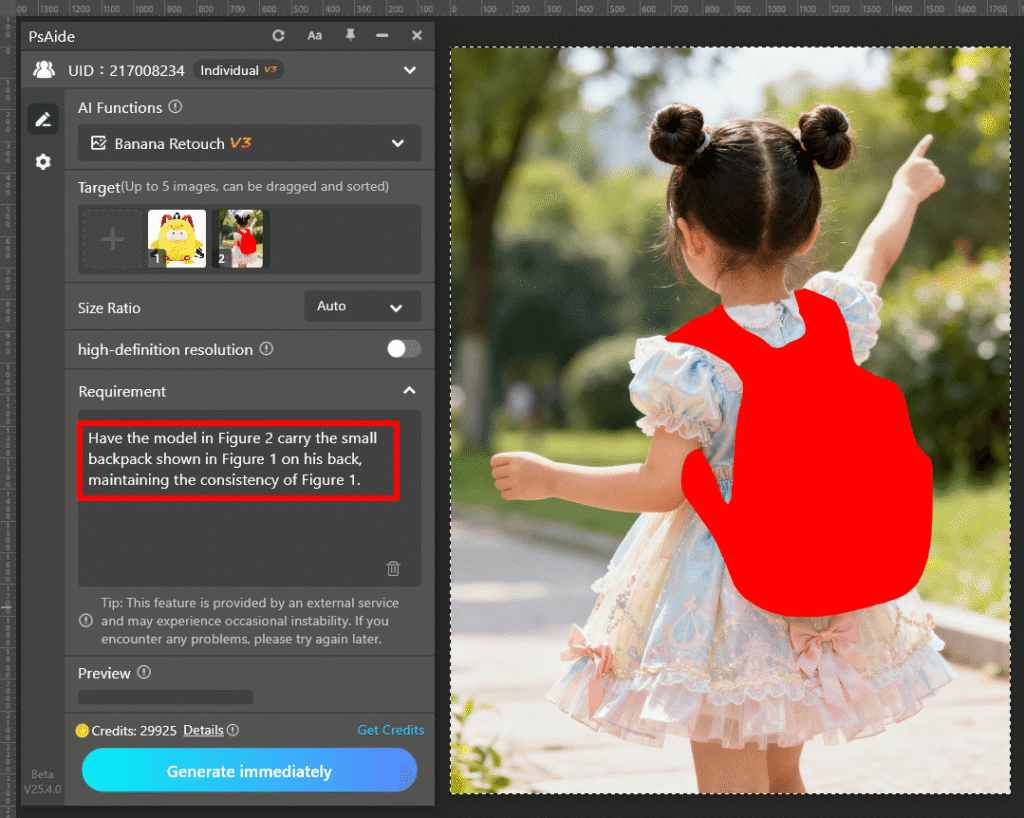1024x818 pixels.
Task: Click the Get Credits link
Action: tap(390, 730)
